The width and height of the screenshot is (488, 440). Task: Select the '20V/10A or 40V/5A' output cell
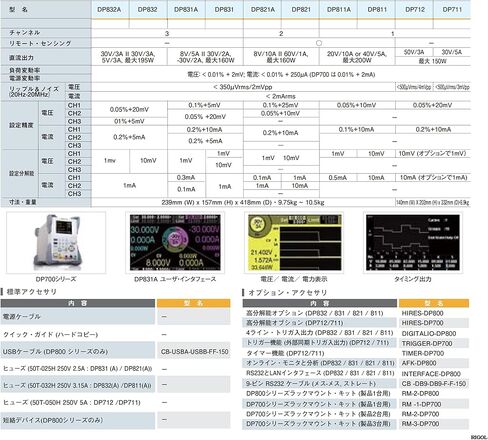coord(357,57)
